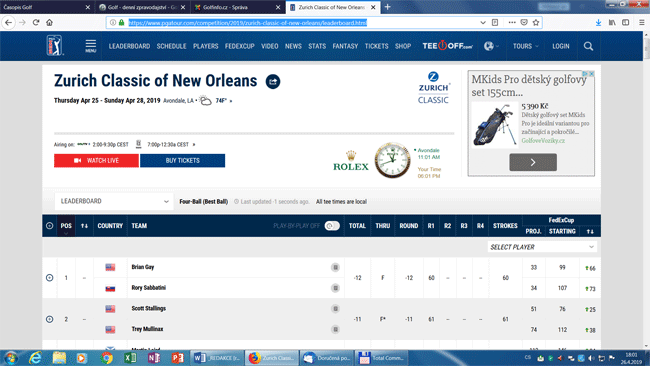
Task: Toggle the favorites header circle icon
Action: pos(49,226)
